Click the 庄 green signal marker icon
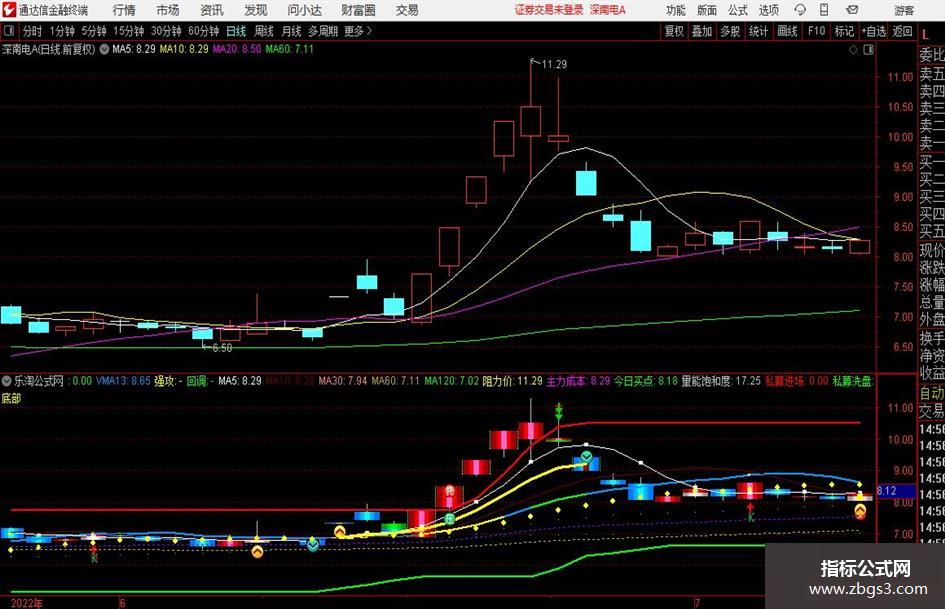This screenshot has height=609, width=945. [x=450, y=519]
